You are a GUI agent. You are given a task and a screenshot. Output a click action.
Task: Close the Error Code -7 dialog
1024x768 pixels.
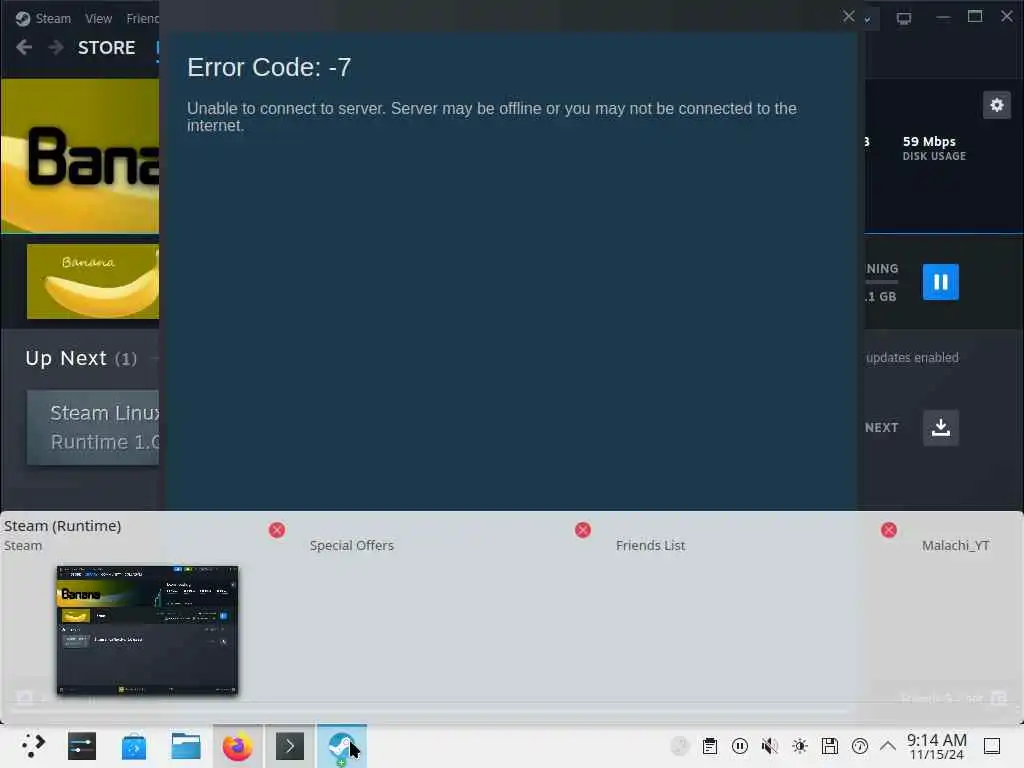[x=848, y=16]
